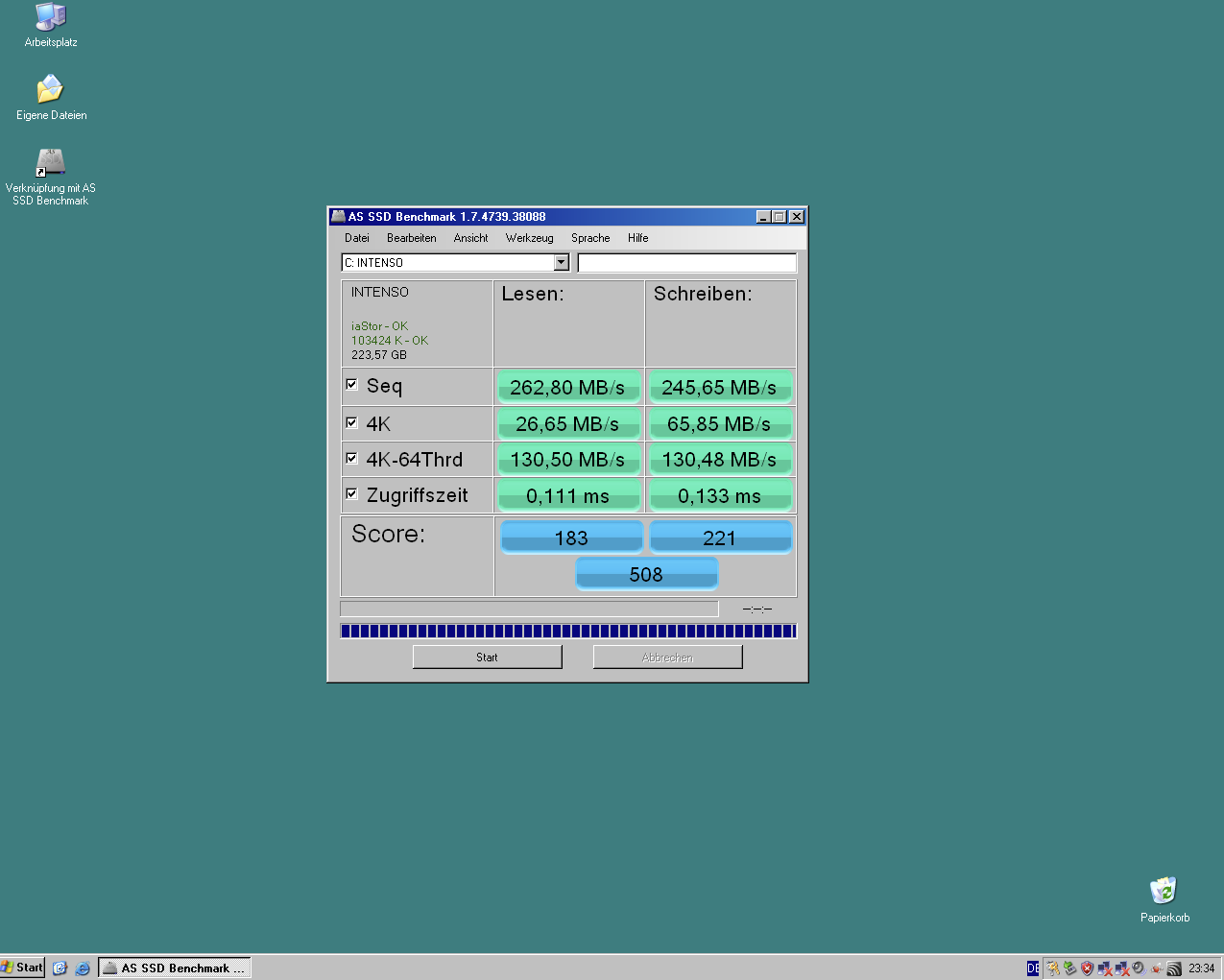Image resolution: width=1224 pixels, height=980 pixels.
Task: Click the empty text field beside drive selector
Action: 686,263
